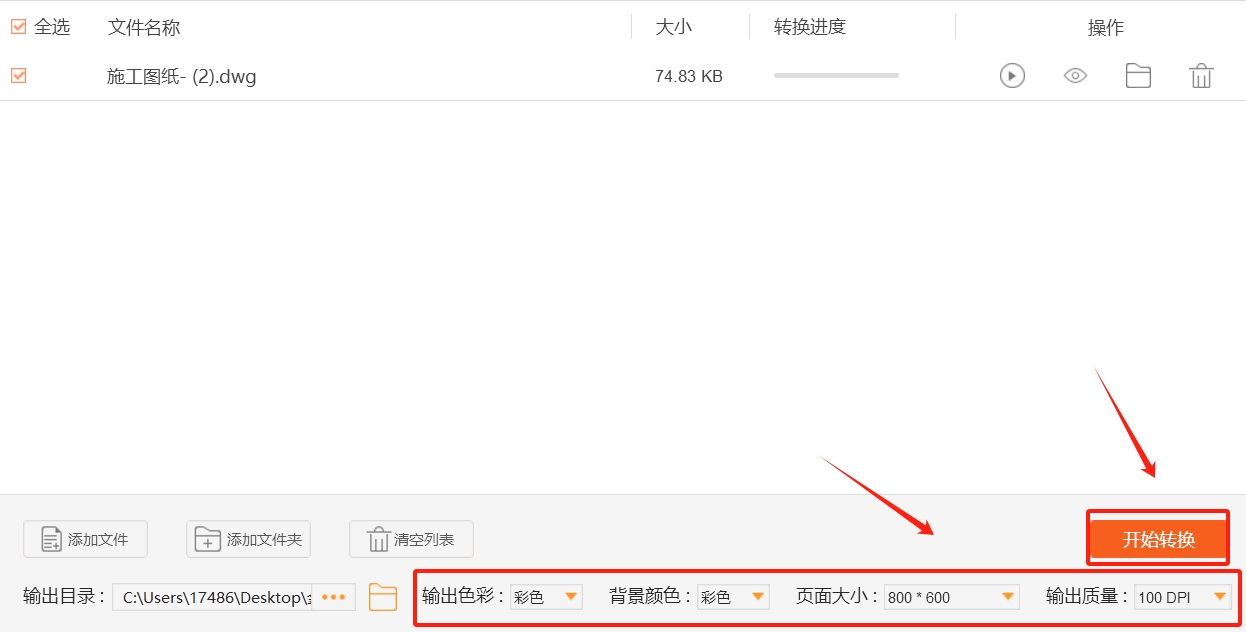Open the 输出色彩 color mode dropdown
Image resolution: width=1246 pixels, height=632 pixels.
pyautogui.click(x=546, y=596)
